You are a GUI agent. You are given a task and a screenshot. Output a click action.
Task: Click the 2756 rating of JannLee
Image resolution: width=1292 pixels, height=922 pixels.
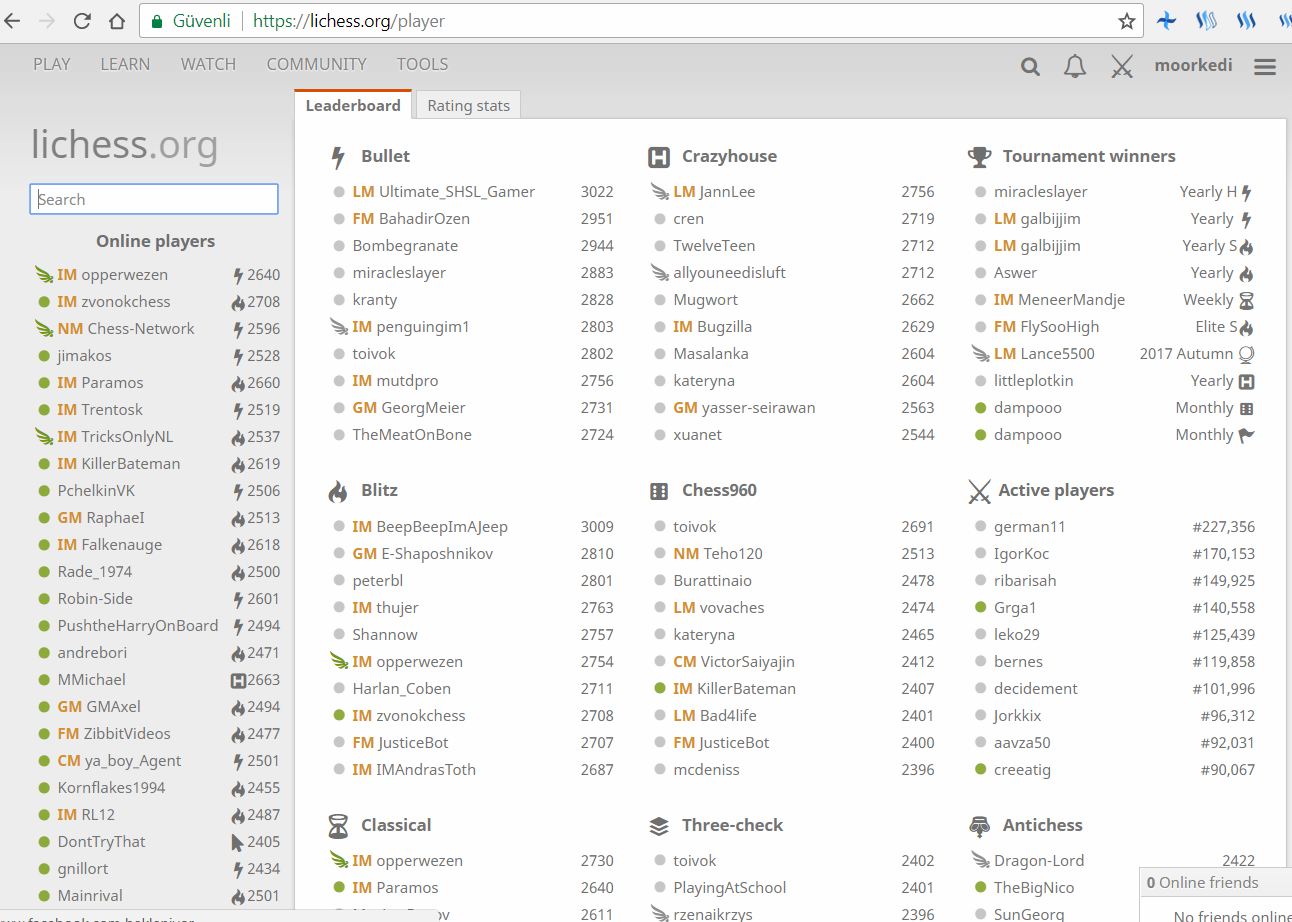click(x=918, y=192)
